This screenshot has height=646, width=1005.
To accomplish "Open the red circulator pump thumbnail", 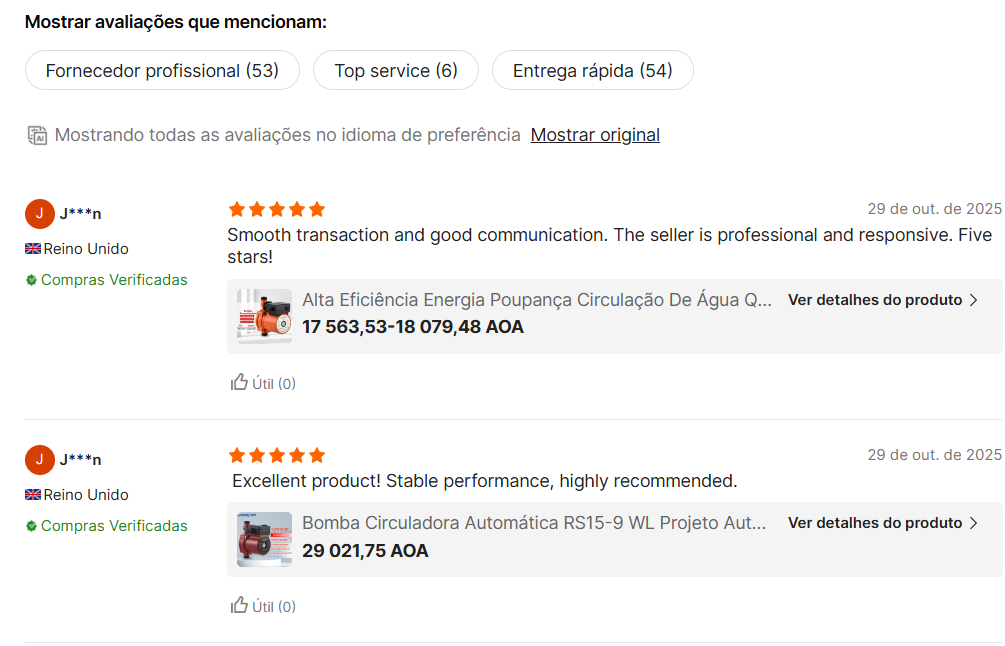I will [265, 539].
